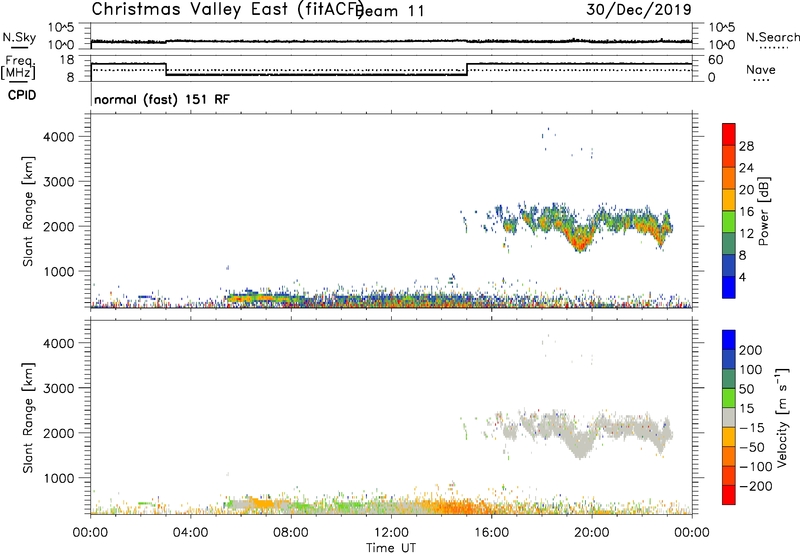The image size is (800, 554).
Task: Click the "Power [dB]" colorbar label
Action: point(764,211)
